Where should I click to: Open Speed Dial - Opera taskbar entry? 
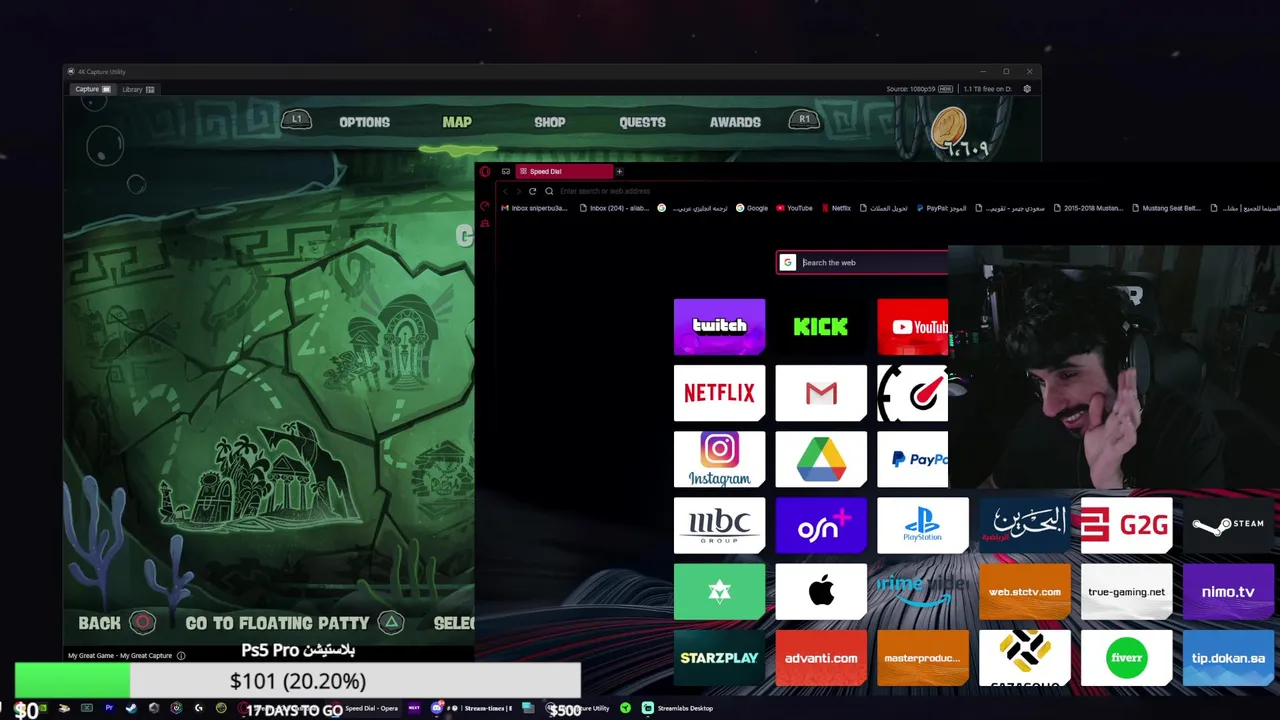365,708
